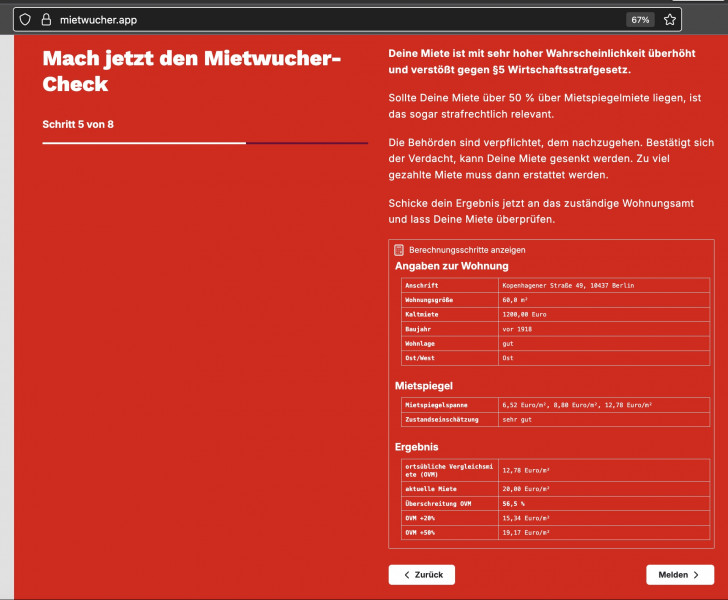Click the 'Zustandseinschätzung' row label
This screenshot has width=728, height=600.
point(442,419)
